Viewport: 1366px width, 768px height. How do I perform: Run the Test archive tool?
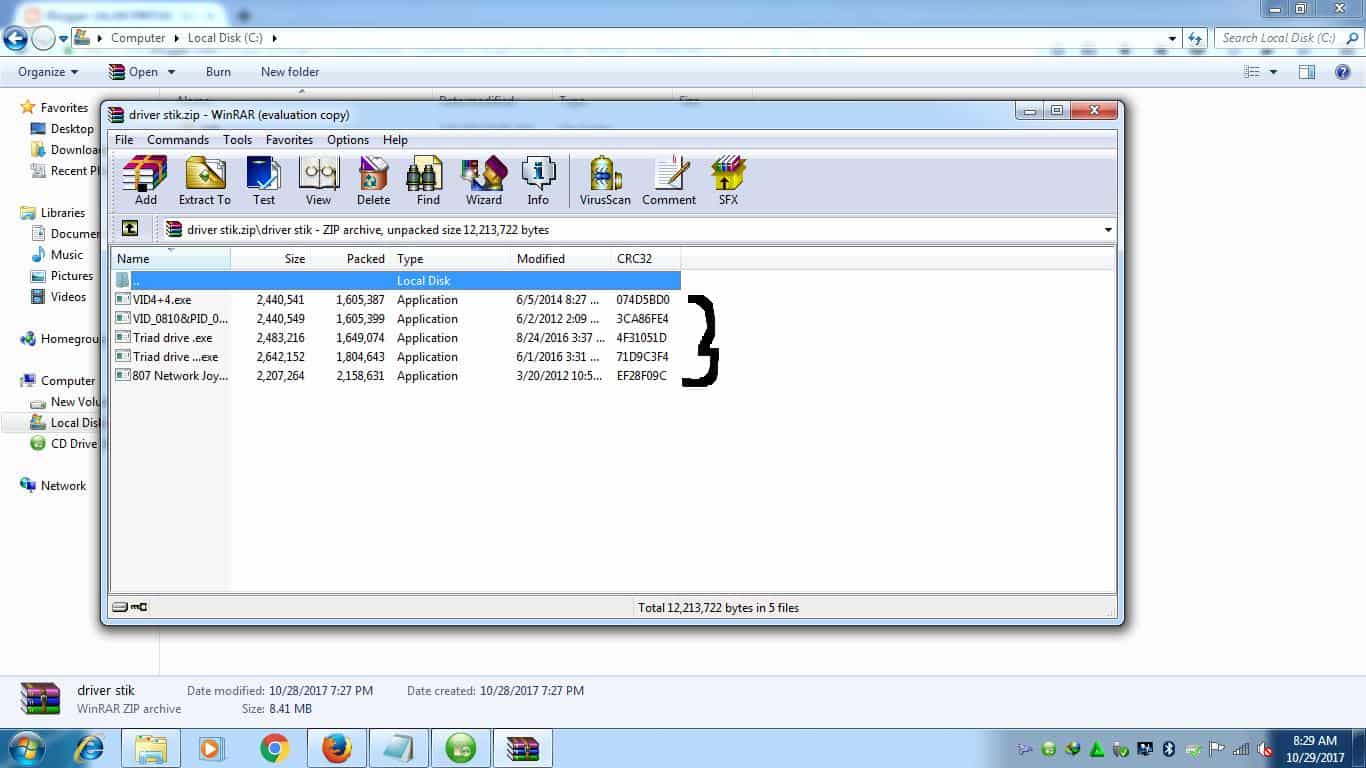(x=264, y=181)
